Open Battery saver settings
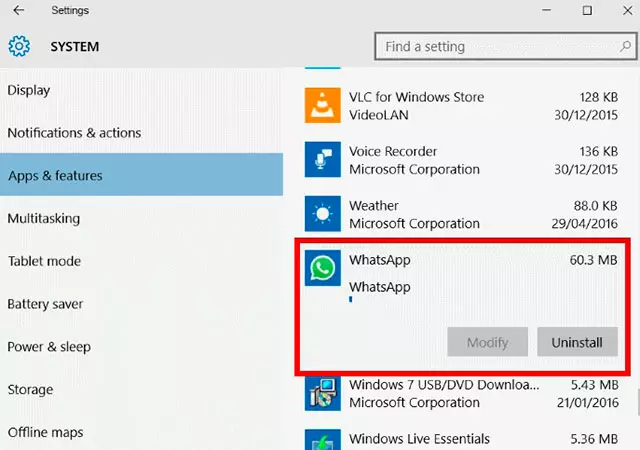 [141, 304]
